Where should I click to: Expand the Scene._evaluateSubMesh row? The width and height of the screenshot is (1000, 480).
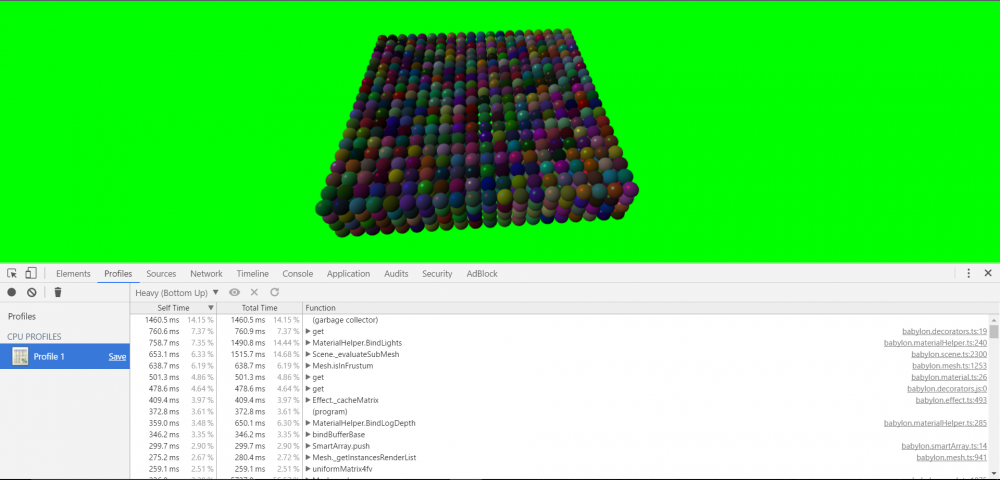308,354
